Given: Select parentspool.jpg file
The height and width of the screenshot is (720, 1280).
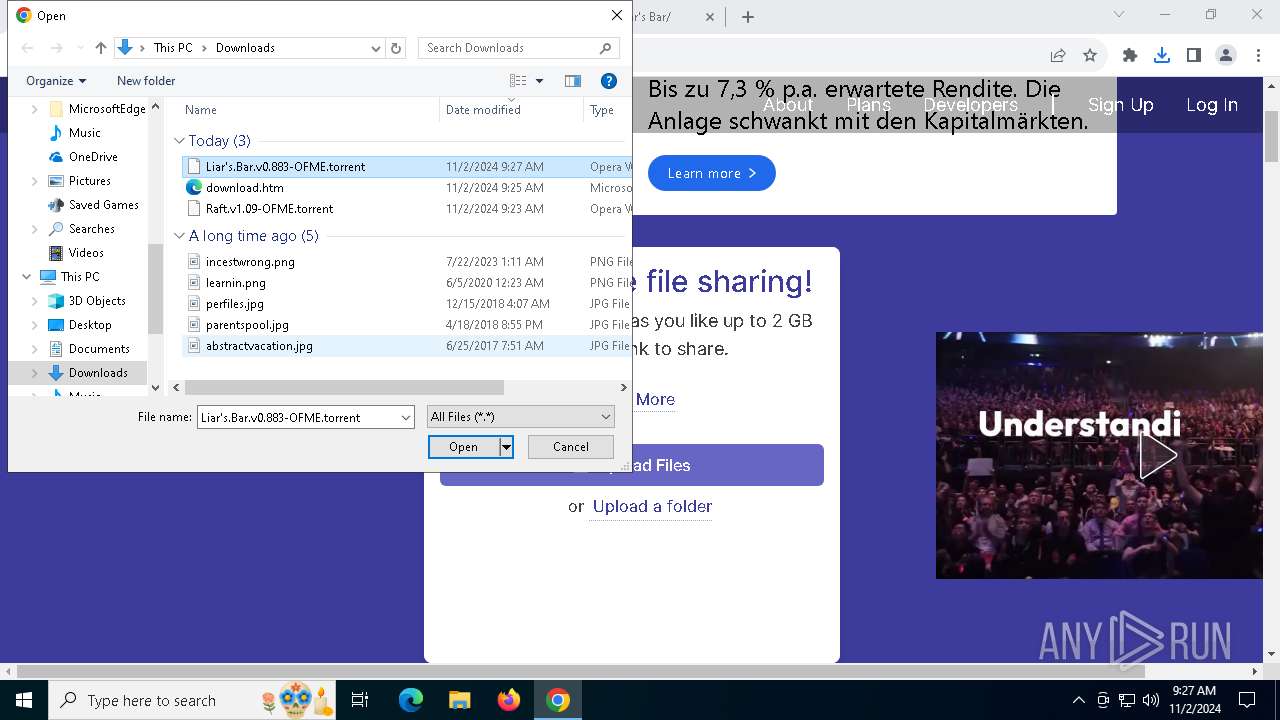Looking at the screenshot, I should (x=247, y=325).
